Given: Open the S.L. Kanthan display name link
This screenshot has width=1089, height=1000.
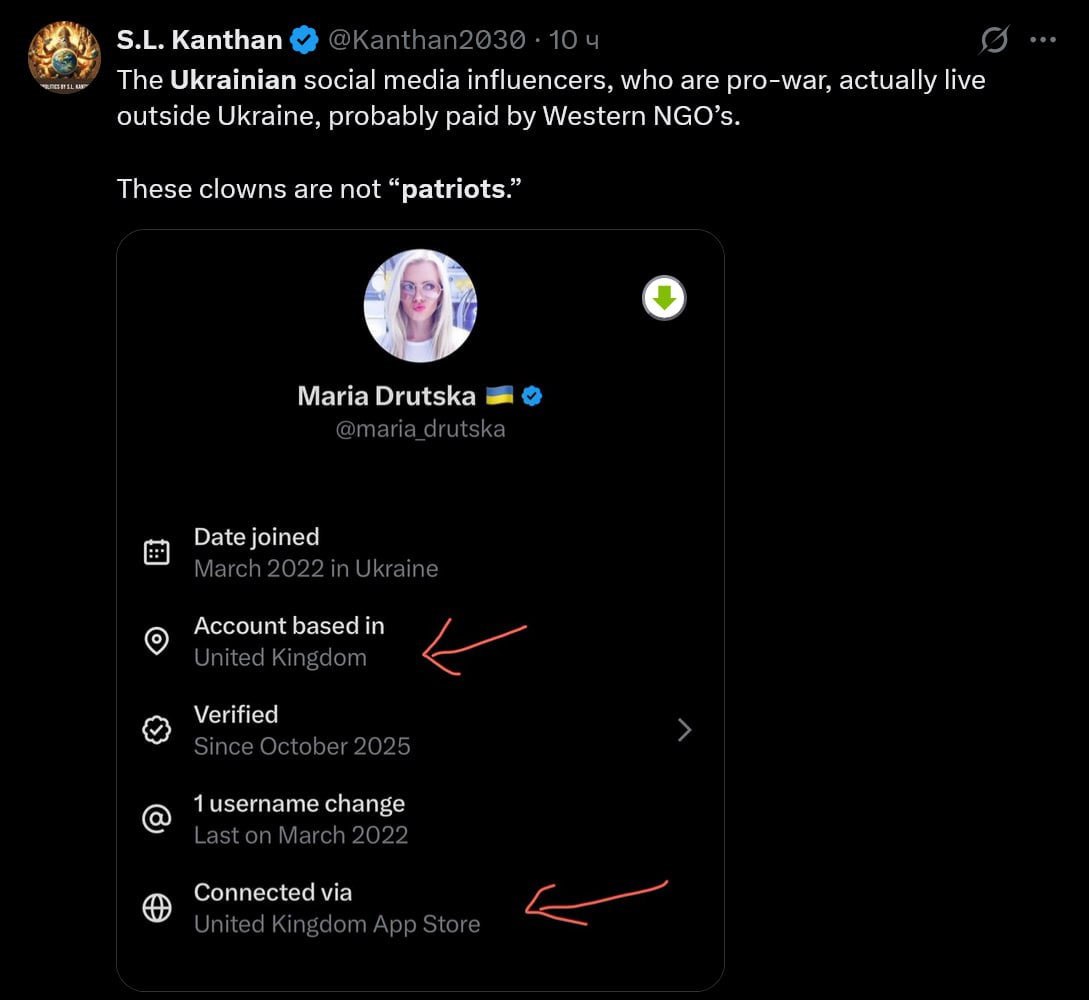Looking at the screenshot, I should (199, 40).
